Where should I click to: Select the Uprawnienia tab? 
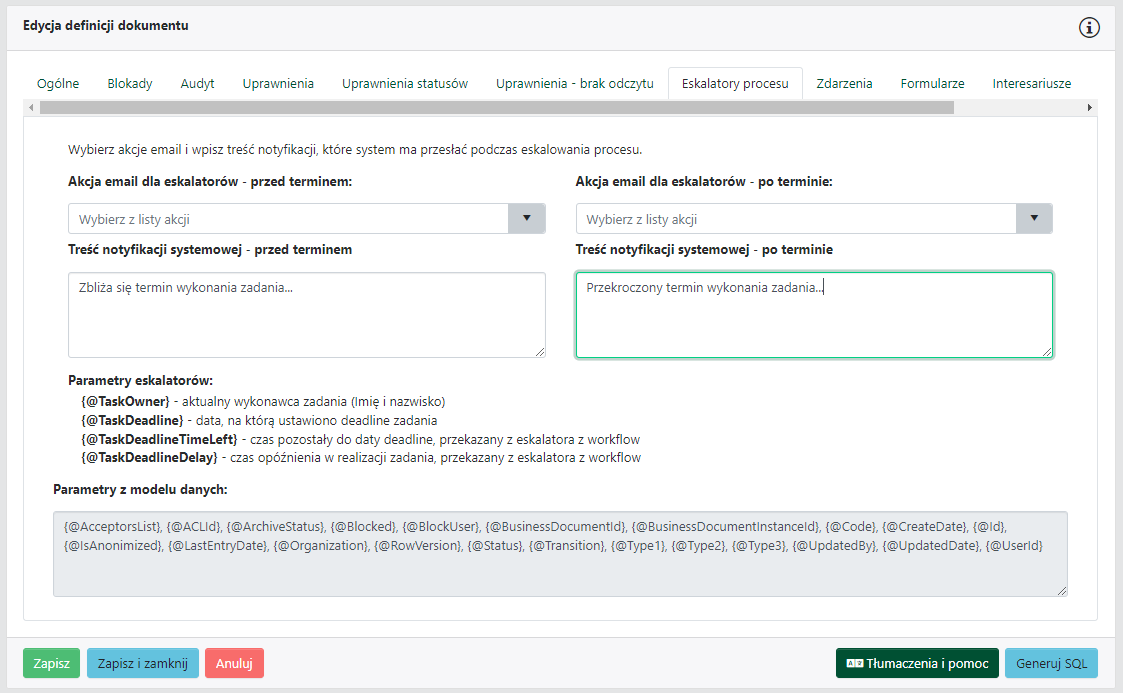coord(278,84)
